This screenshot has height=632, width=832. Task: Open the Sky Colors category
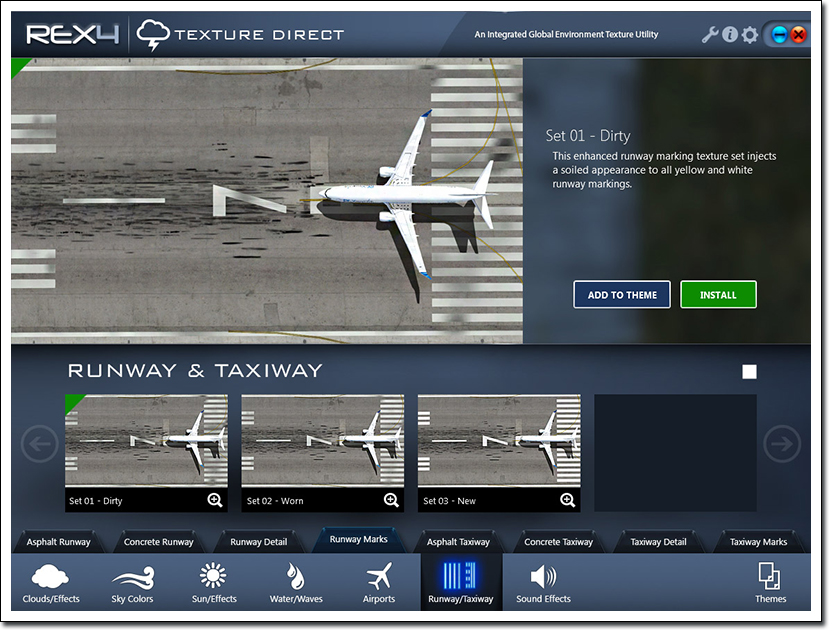click(133, 583)
